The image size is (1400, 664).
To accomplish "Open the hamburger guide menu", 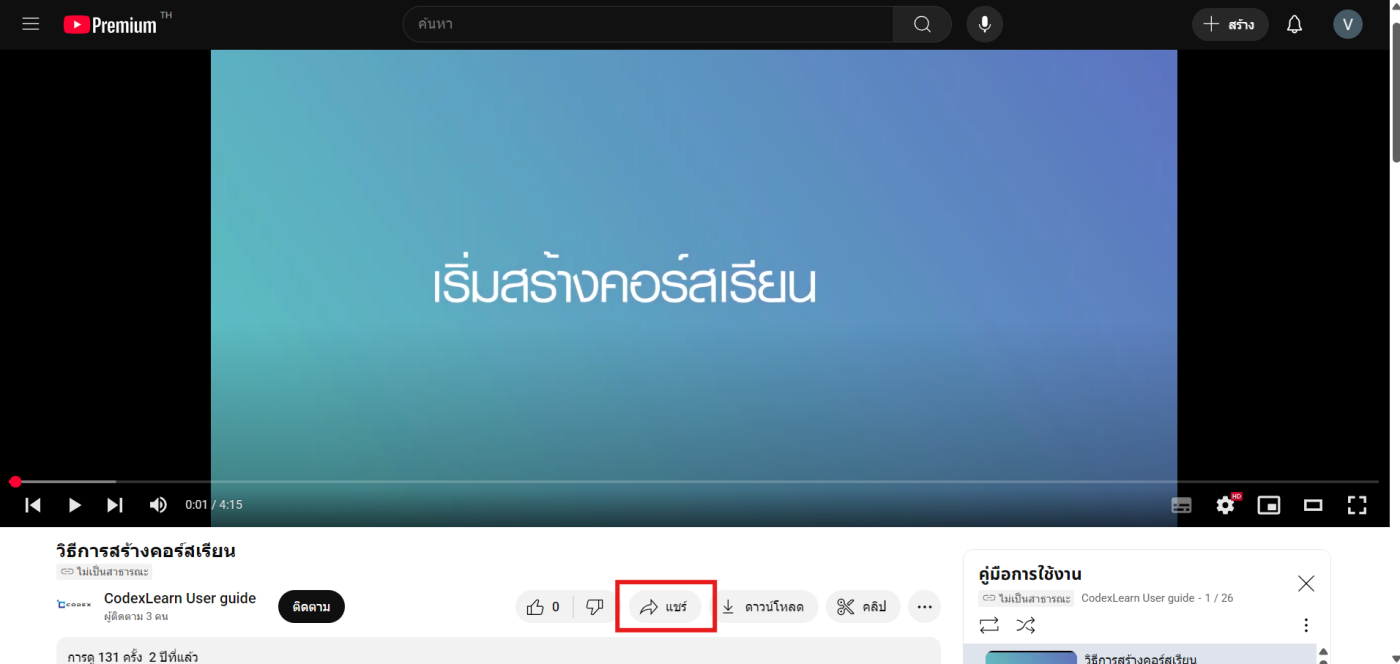I will [30, 24].
